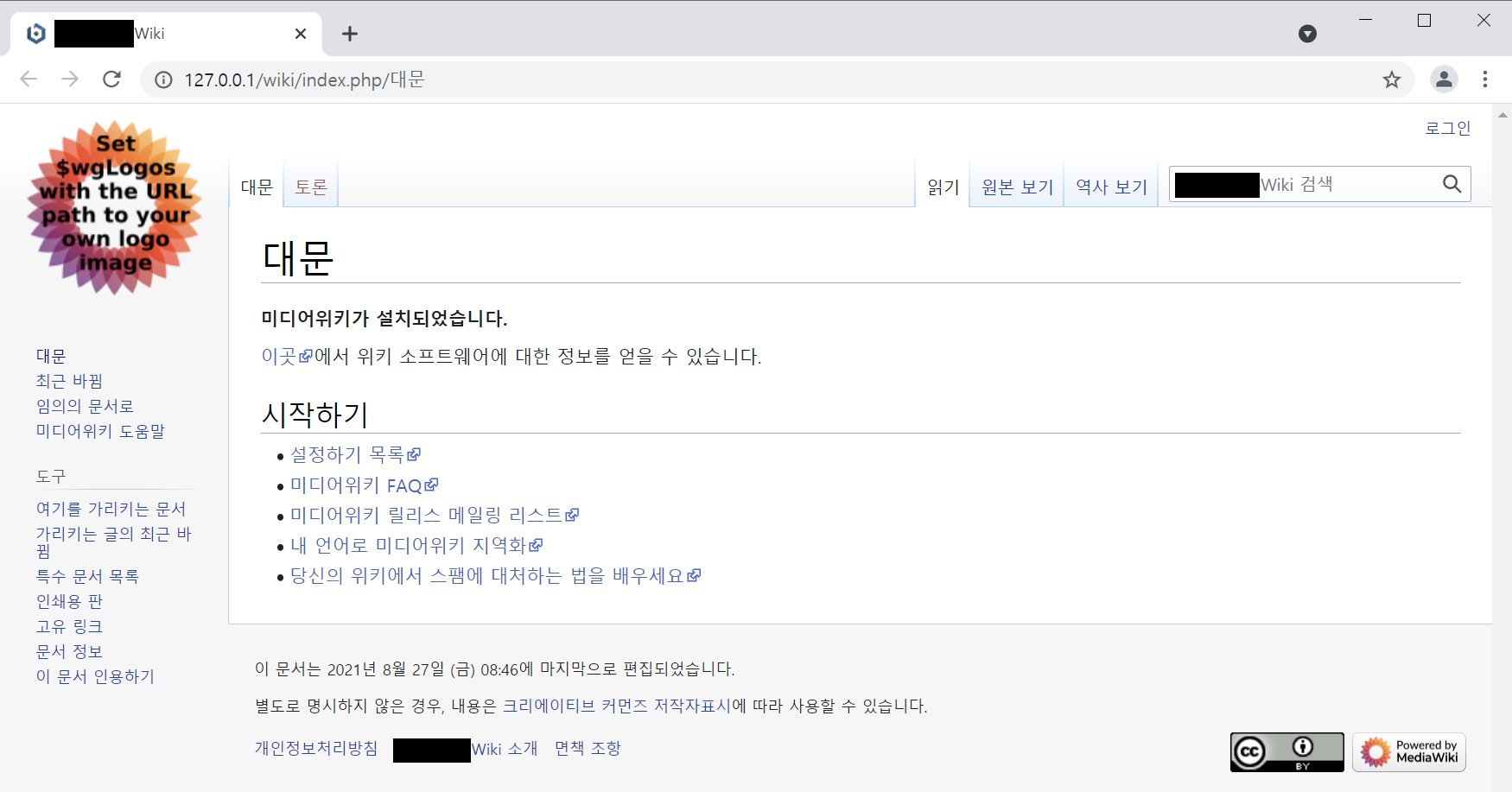Screen dimensions: 1512x792
Task: Click the 고유 링크 sidebar link
Action: [69, 626]
